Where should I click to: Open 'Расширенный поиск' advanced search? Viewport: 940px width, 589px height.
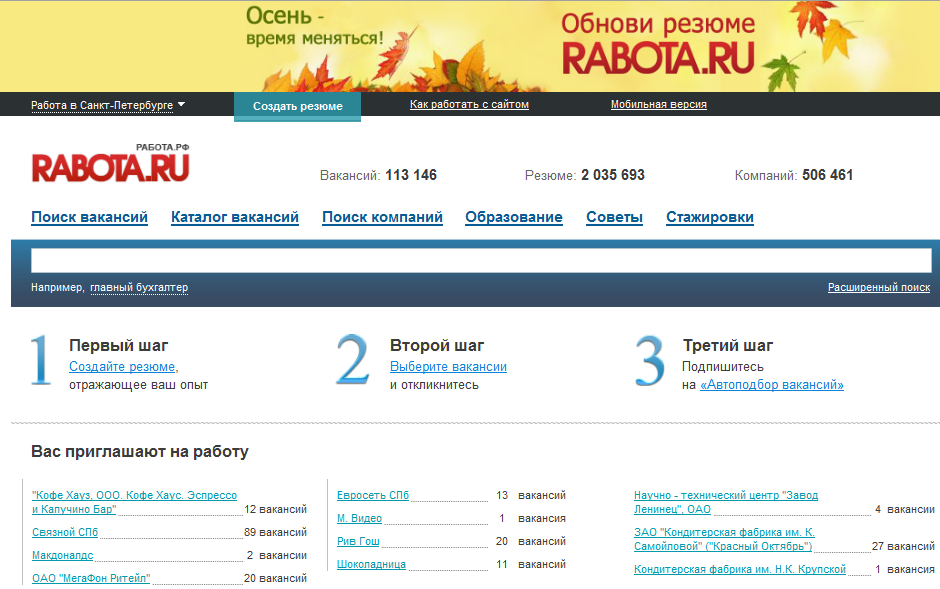(x=879, y=288)
